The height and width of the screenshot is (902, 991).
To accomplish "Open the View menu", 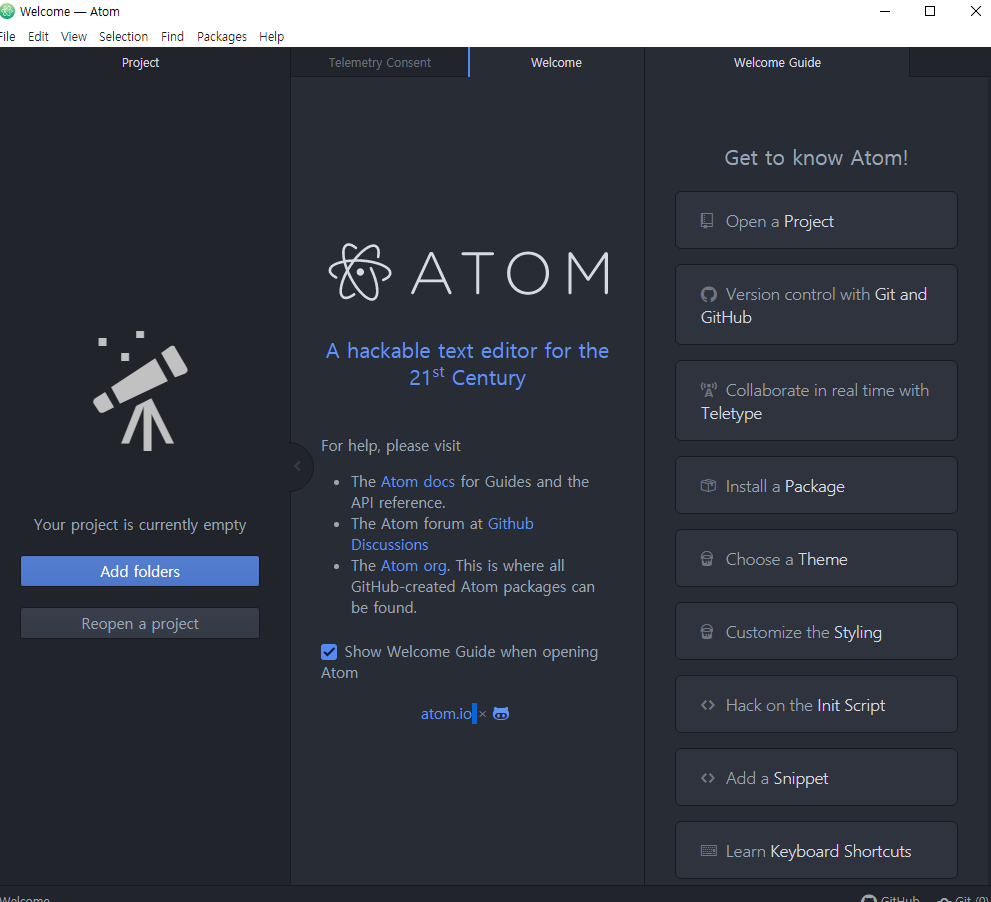I will 73,37.
